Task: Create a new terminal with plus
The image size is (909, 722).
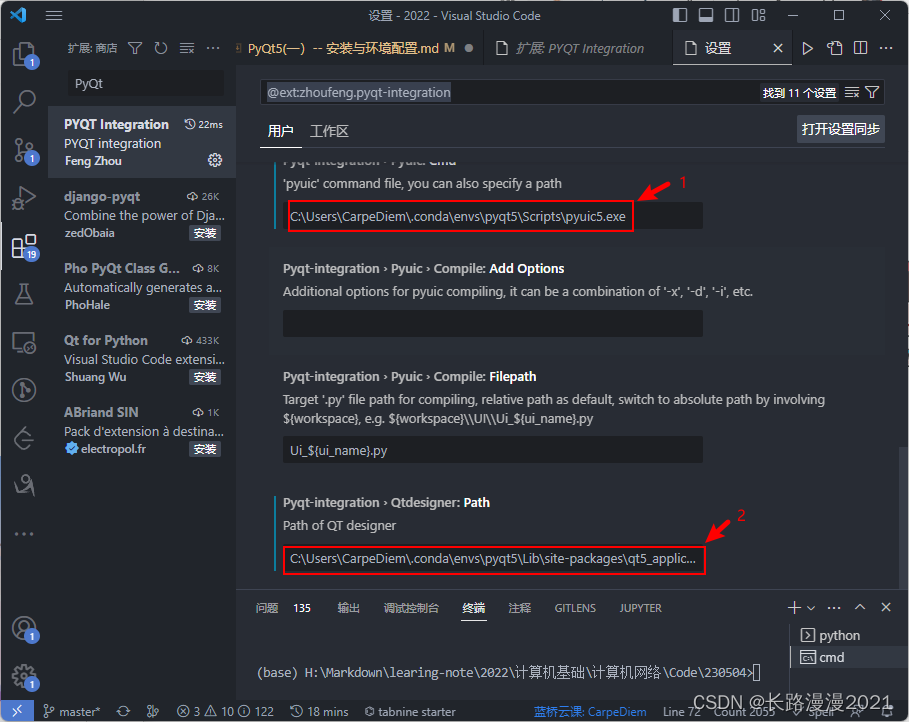Action: coord(794,607)
